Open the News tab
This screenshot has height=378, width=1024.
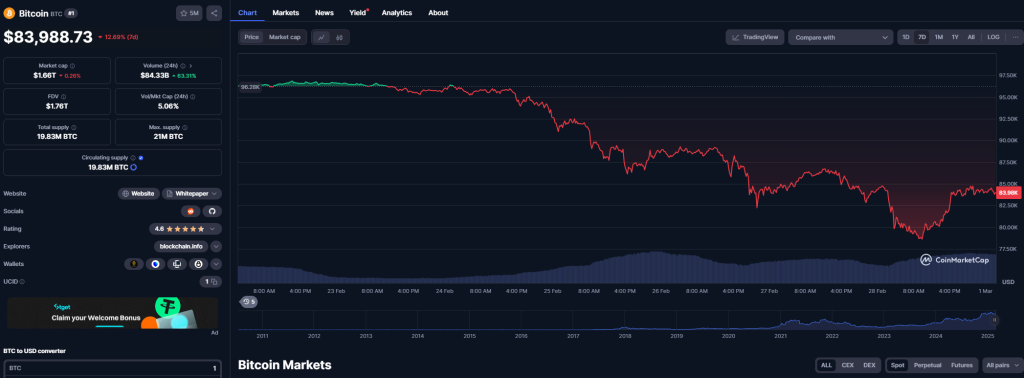click(x=324, y=12)
